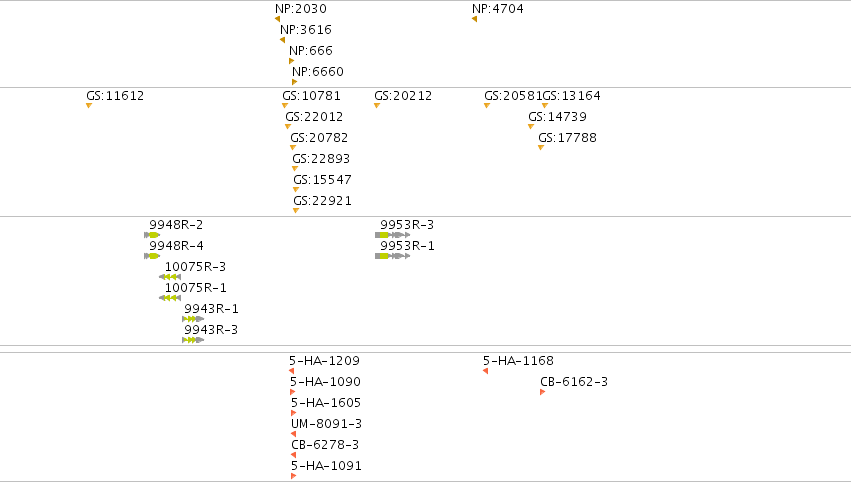Click the GS:20581 marker triangle

[487, 105]
